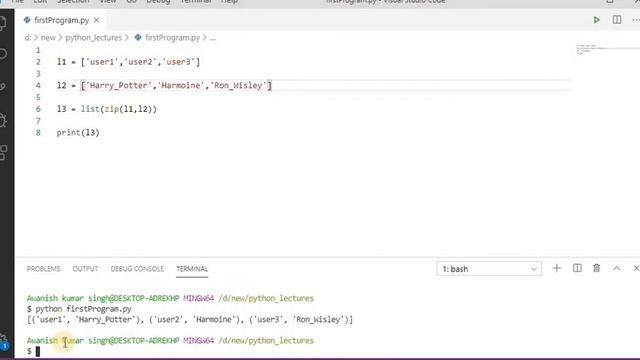Click line number 4 in gutter
Screen dimensions: 640x360
click(38, 86)
